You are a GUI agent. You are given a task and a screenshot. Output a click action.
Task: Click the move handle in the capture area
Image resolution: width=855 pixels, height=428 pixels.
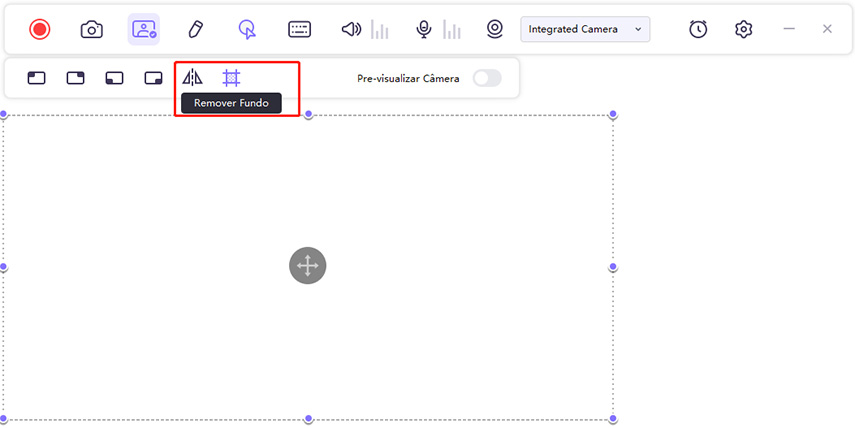point(308,266)
